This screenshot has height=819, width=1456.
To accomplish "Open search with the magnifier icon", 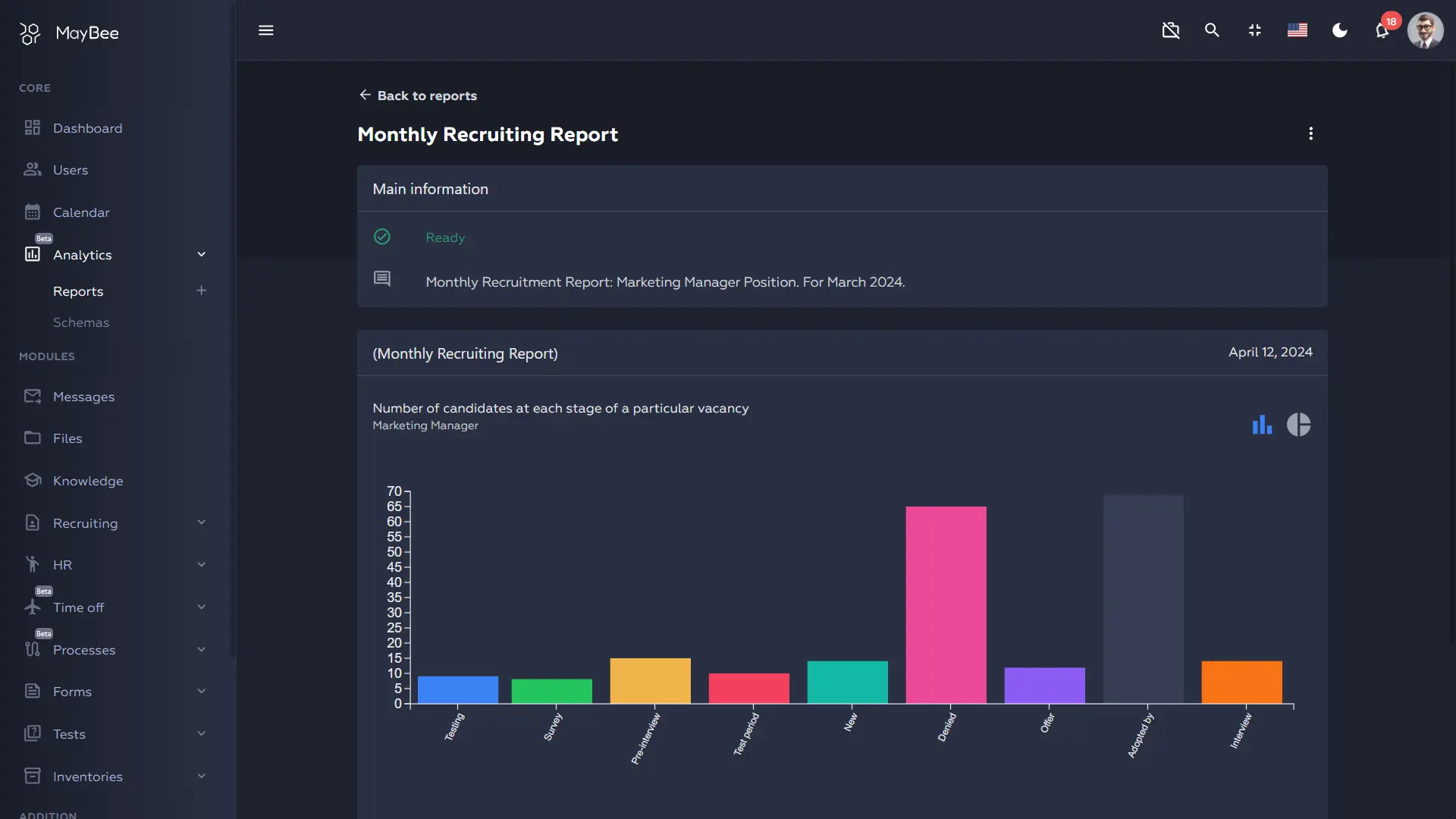I will pyautogui.click(x=1212, y=30).
